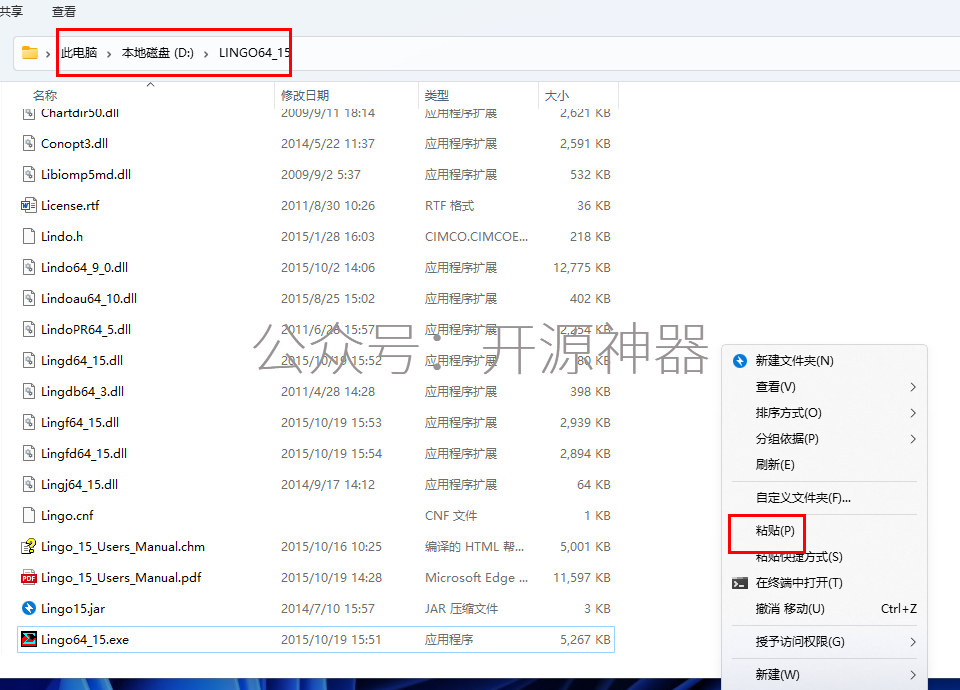Select the Lingj64_15.dll file icon
This screenshot has height=690, width=960.
click(x=29, y=484)
